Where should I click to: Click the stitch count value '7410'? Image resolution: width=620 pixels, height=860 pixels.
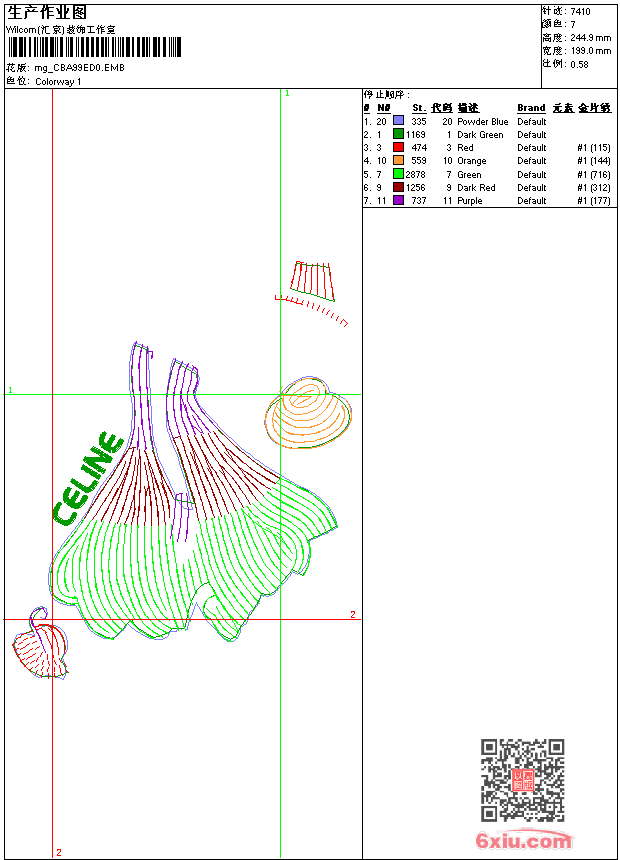[580, 12]
